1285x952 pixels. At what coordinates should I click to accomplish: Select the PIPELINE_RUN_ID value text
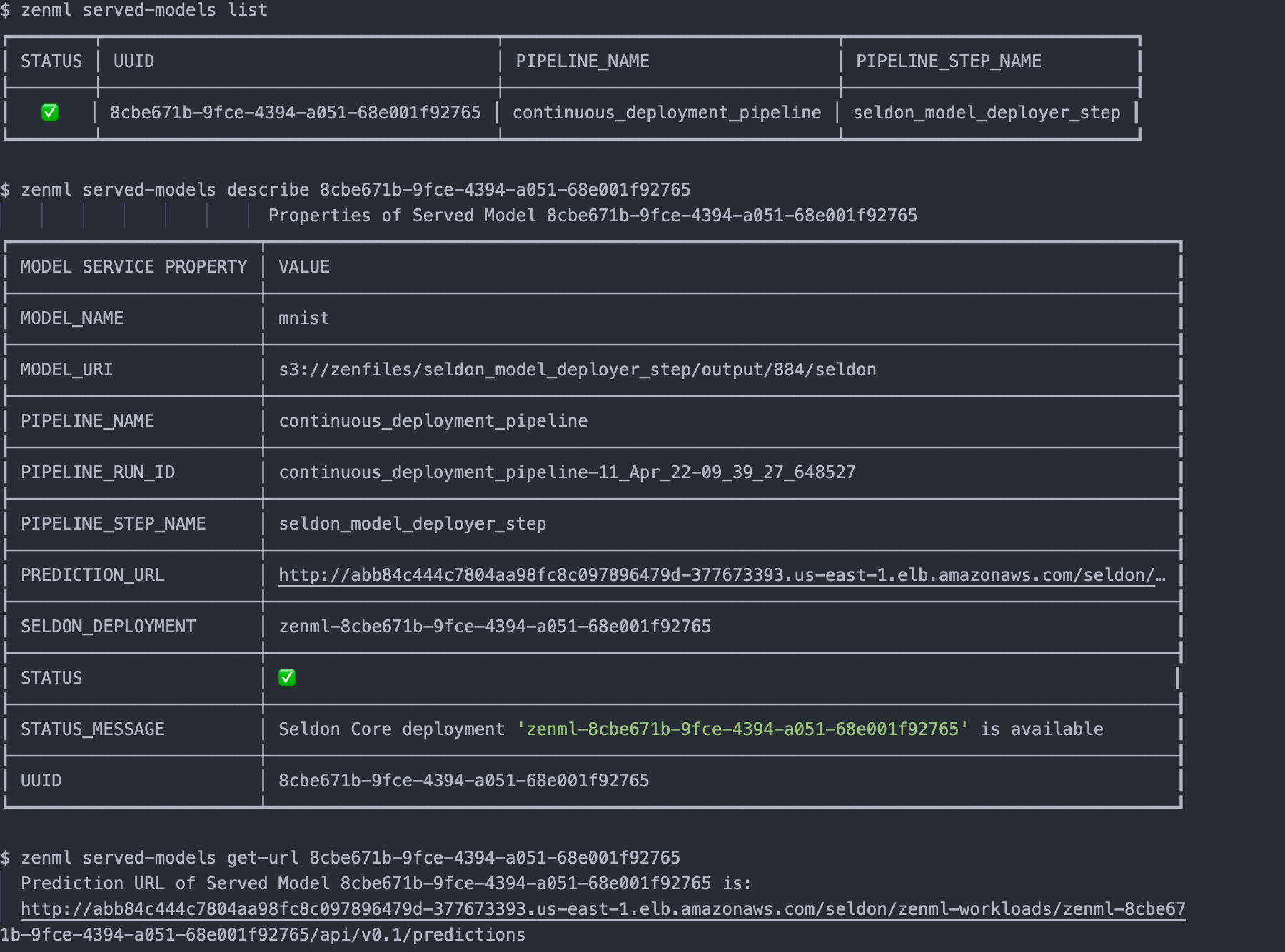[568, 472]
